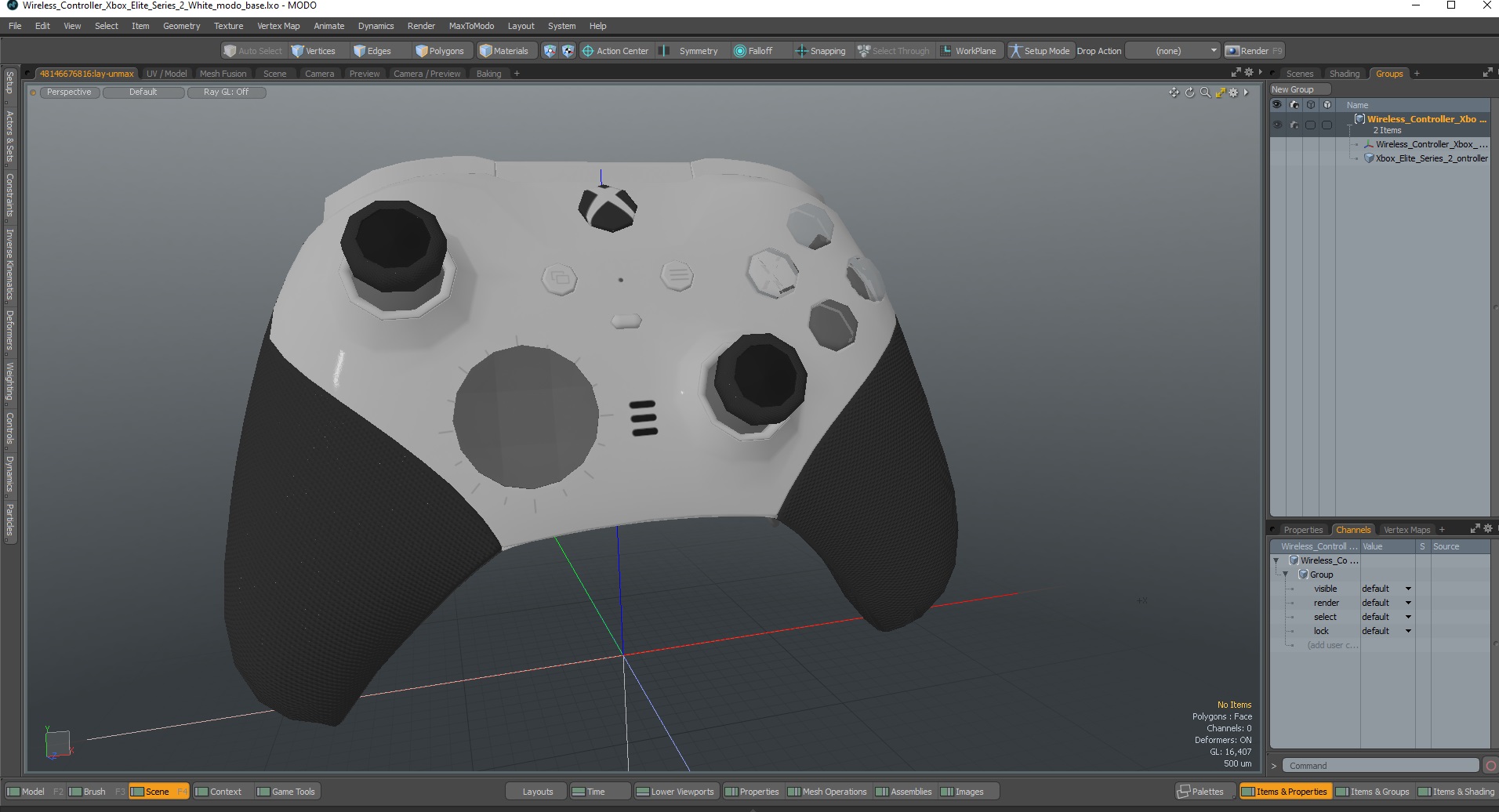Open the viewport tab bar settings gear
1499x812 pixels.
(1249, 72)
